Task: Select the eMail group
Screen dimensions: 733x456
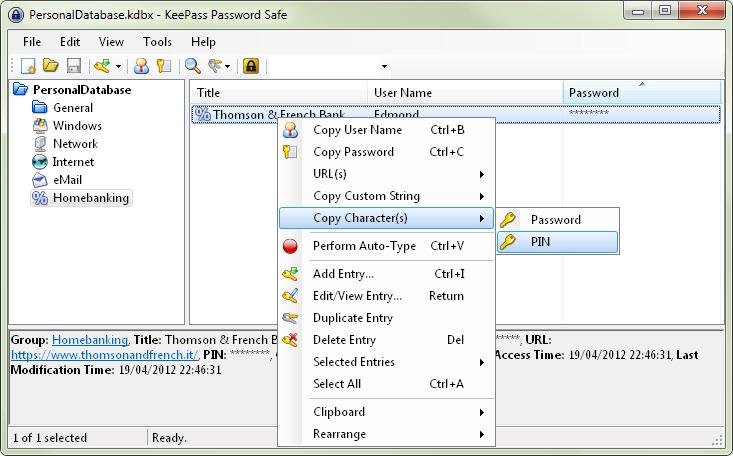Action: coord(67,180)
